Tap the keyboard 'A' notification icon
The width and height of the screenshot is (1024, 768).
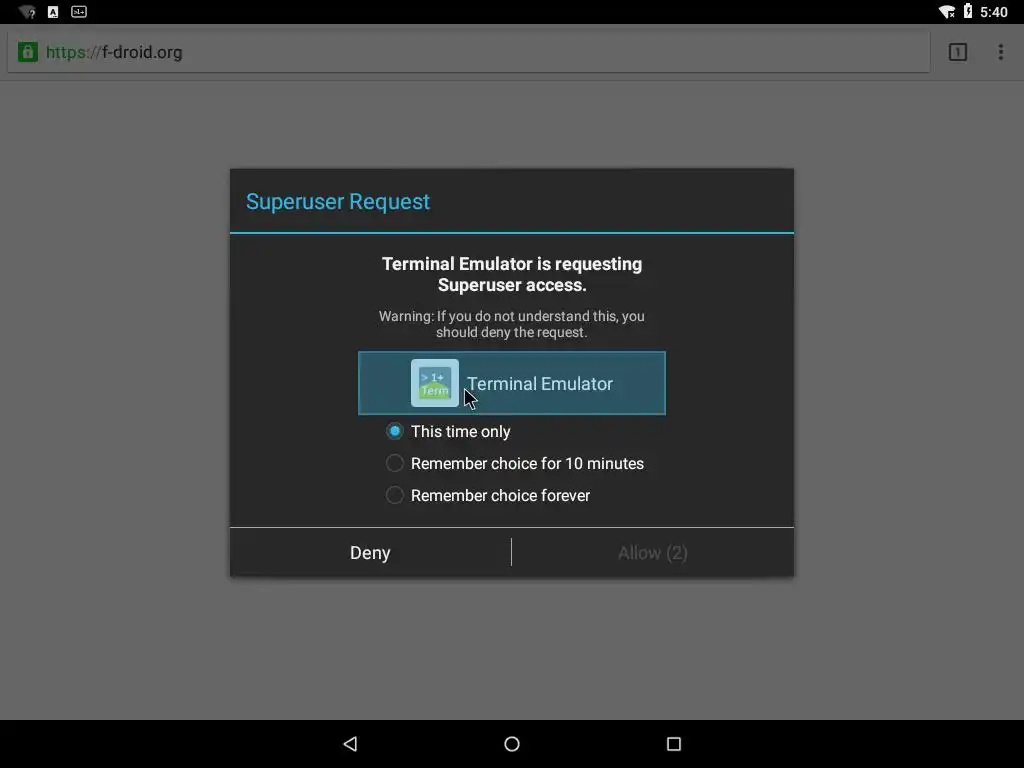click(53, 12)
